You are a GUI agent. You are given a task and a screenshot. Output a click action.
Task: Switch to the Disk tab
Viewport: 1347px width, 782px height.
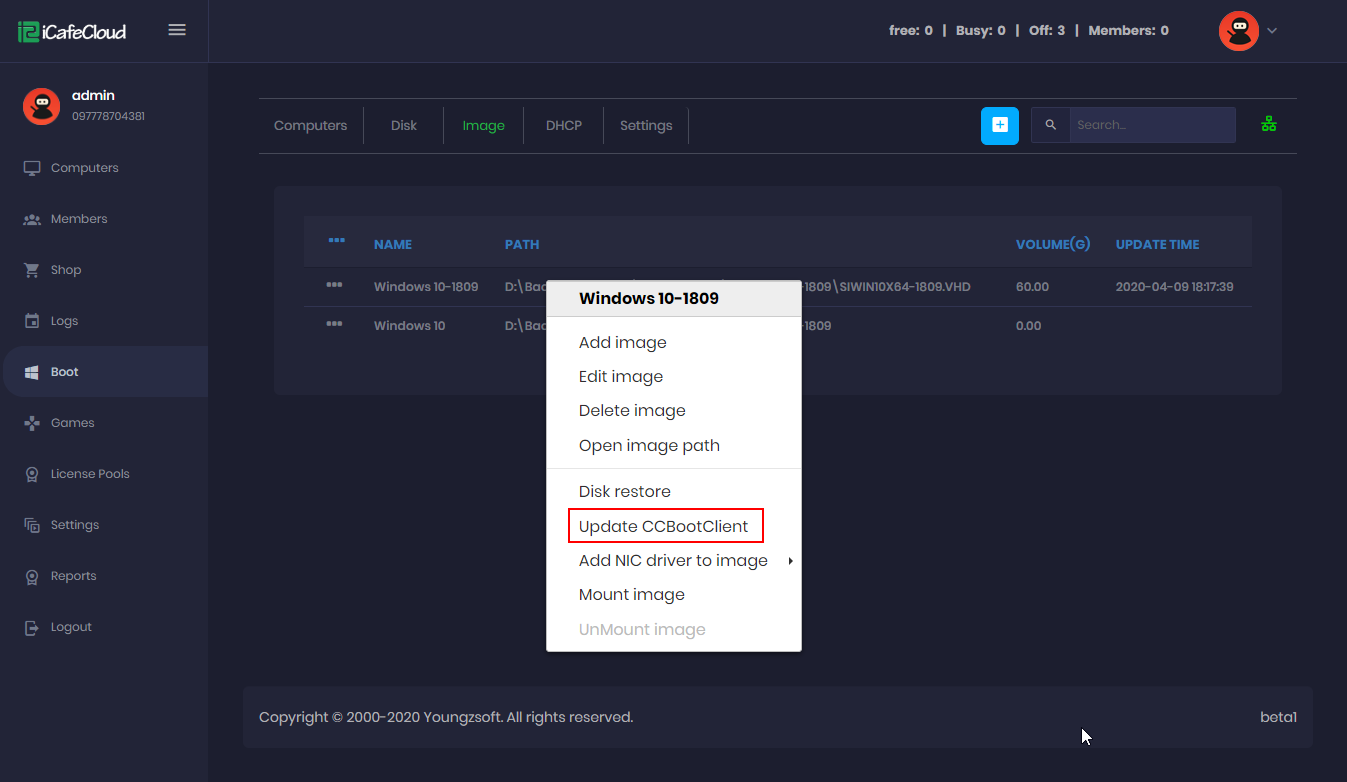[403, 125]
